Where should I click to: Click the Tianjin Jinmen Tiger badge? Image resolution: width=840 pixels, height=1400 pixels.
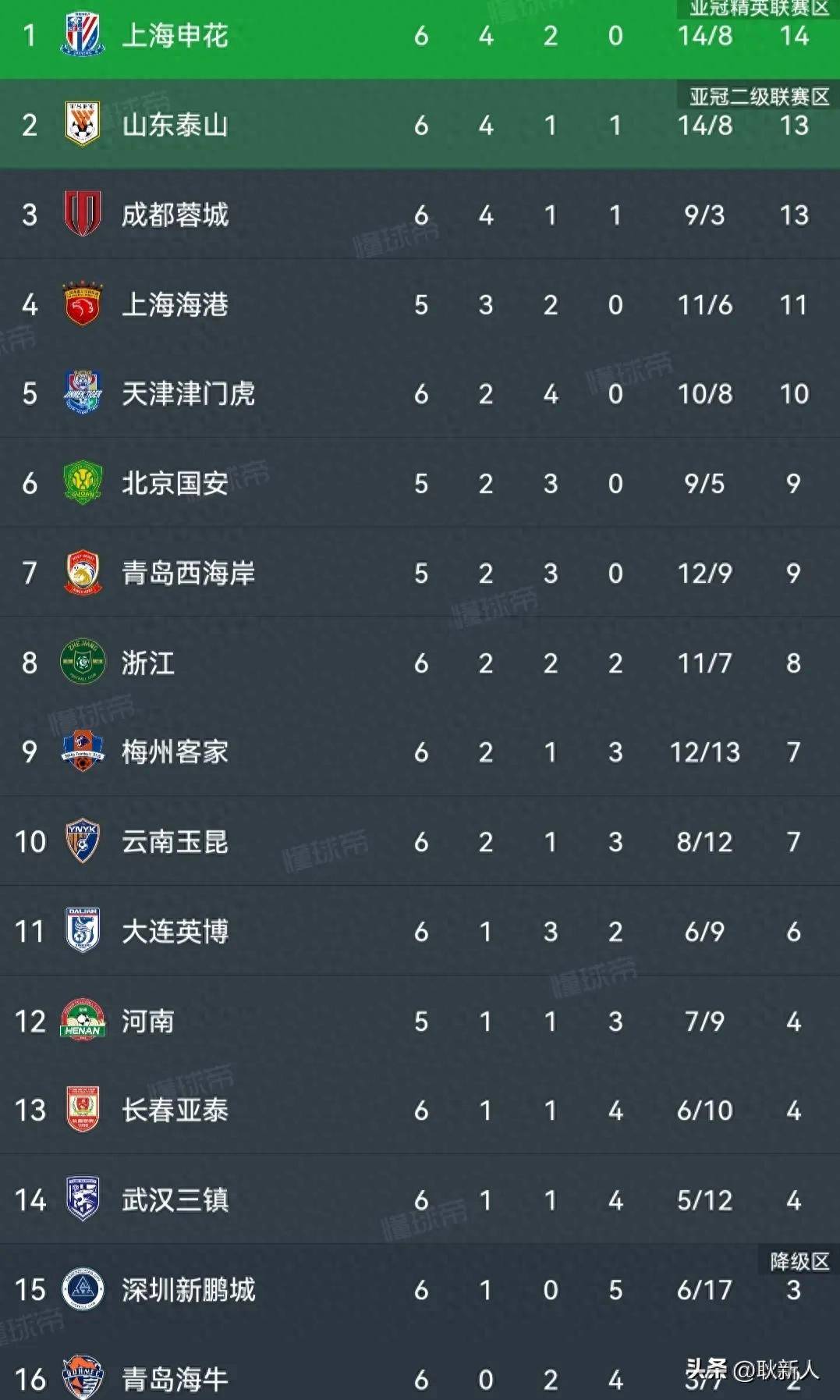point(83,393)
